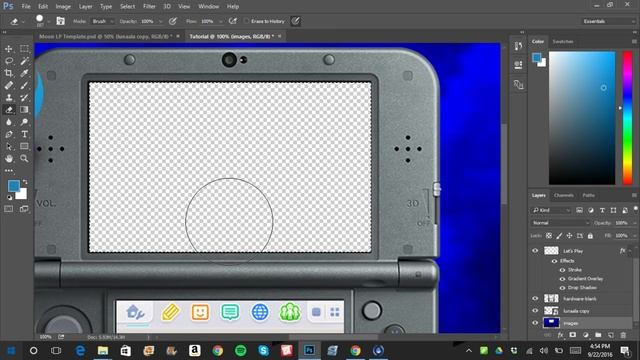This screenshot has width=640, height=360.
Task: Select the Dodge tool
Action: (x=24, y=122)
